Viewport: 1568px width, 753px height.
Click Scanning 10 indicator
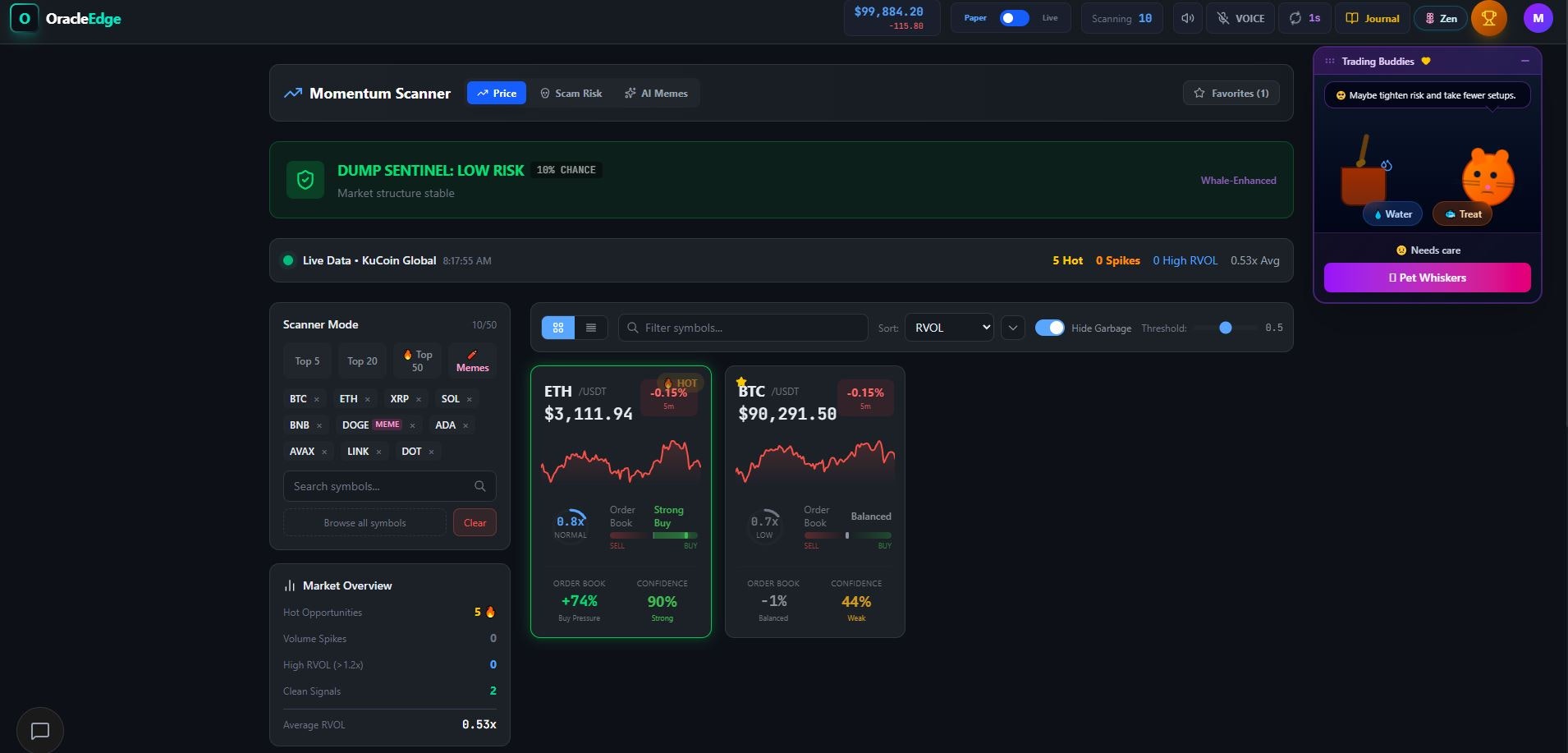click(x=1121, y=18)
